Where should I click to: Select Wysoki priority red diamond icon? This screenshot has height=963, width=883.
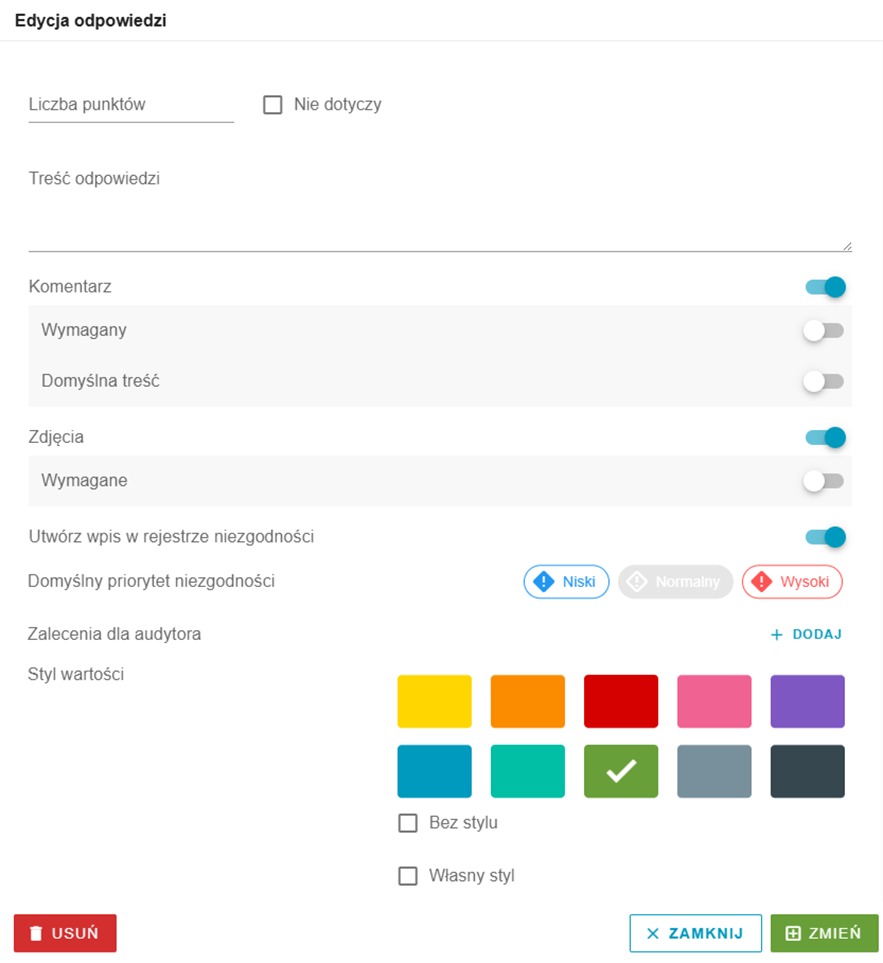click(x=761, y=582)
